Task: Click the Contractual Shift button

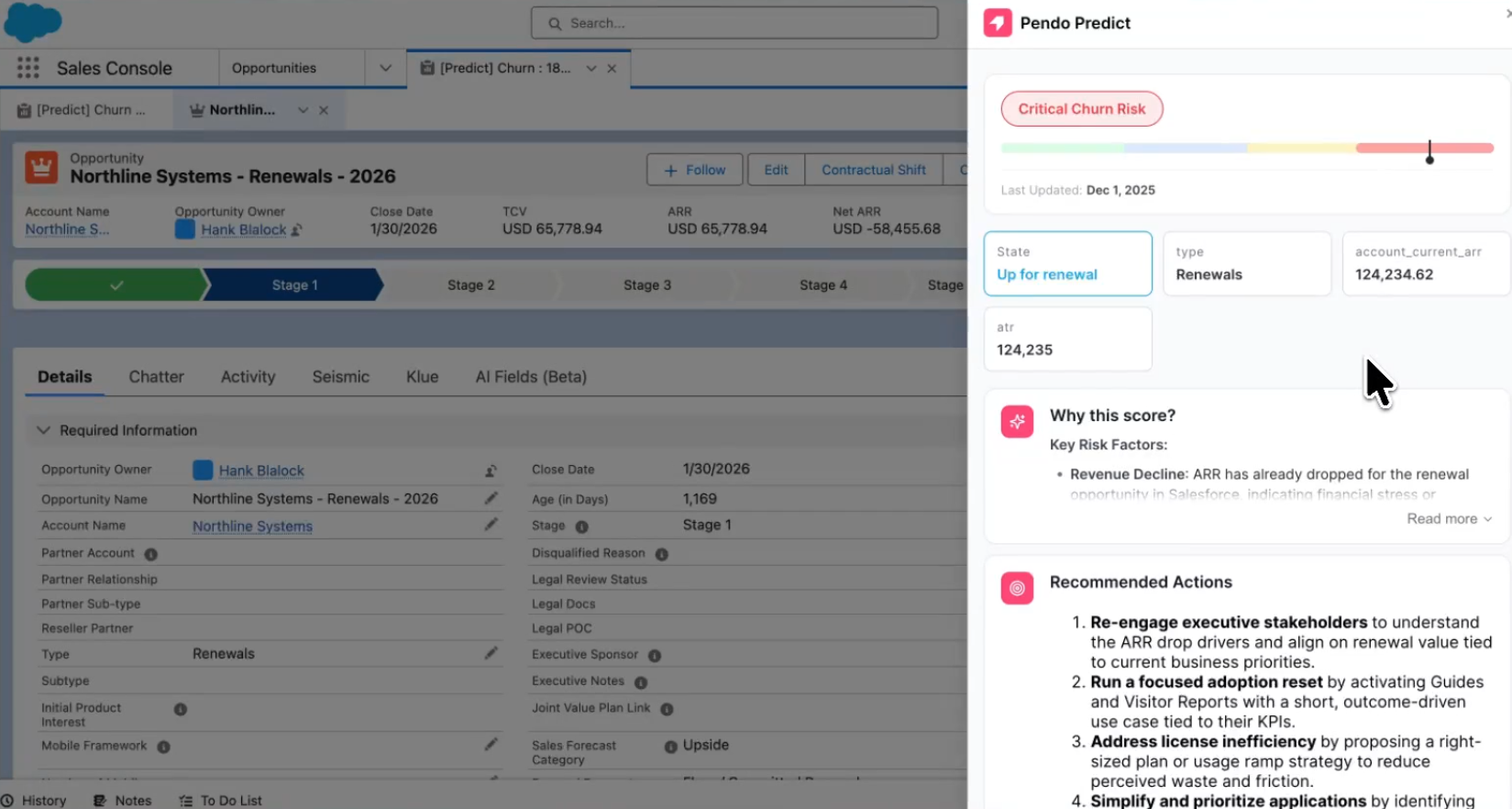Action: click(x=874, y=170)
